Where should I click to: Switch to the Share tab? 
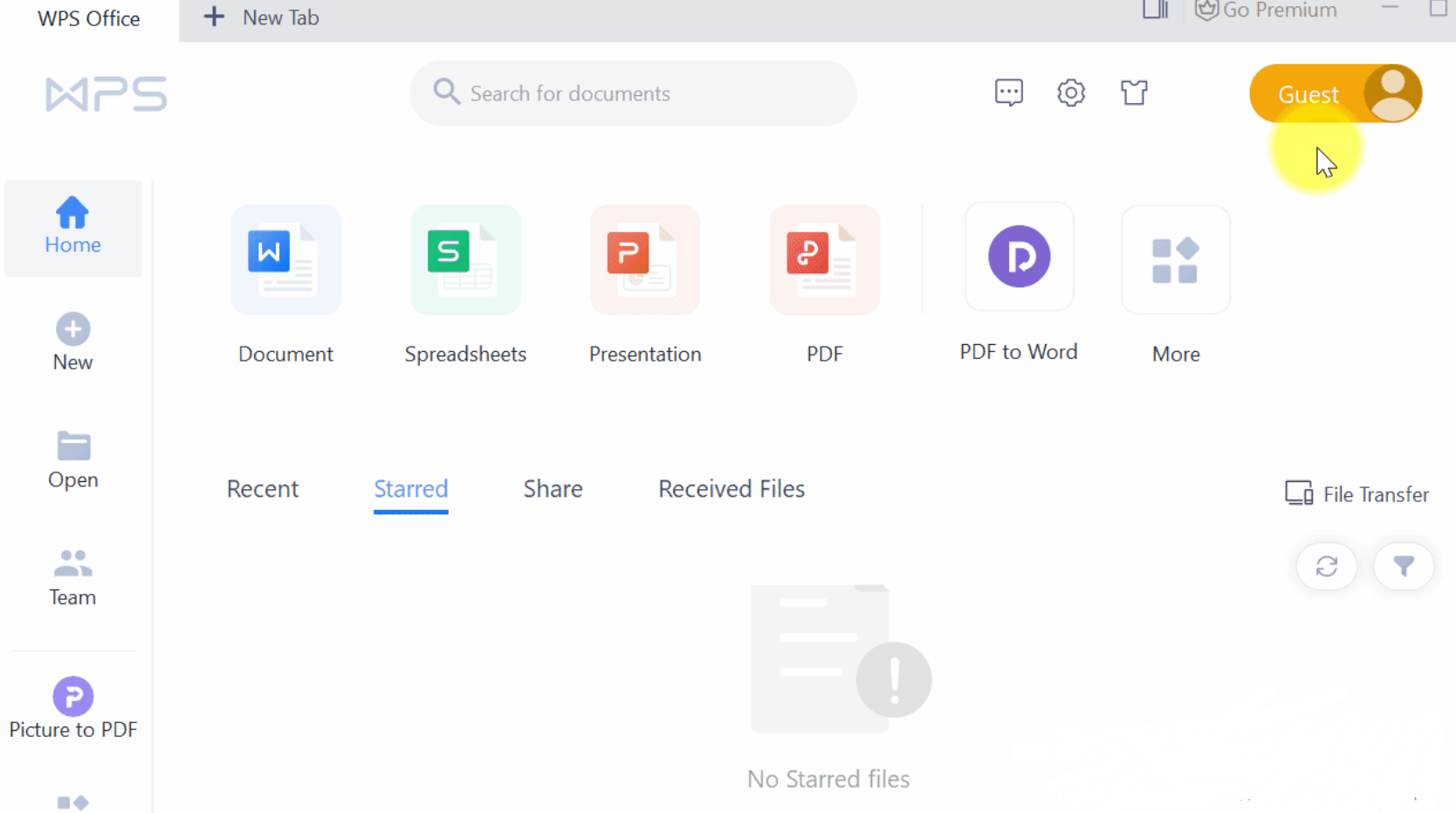[x=553, y=489]
